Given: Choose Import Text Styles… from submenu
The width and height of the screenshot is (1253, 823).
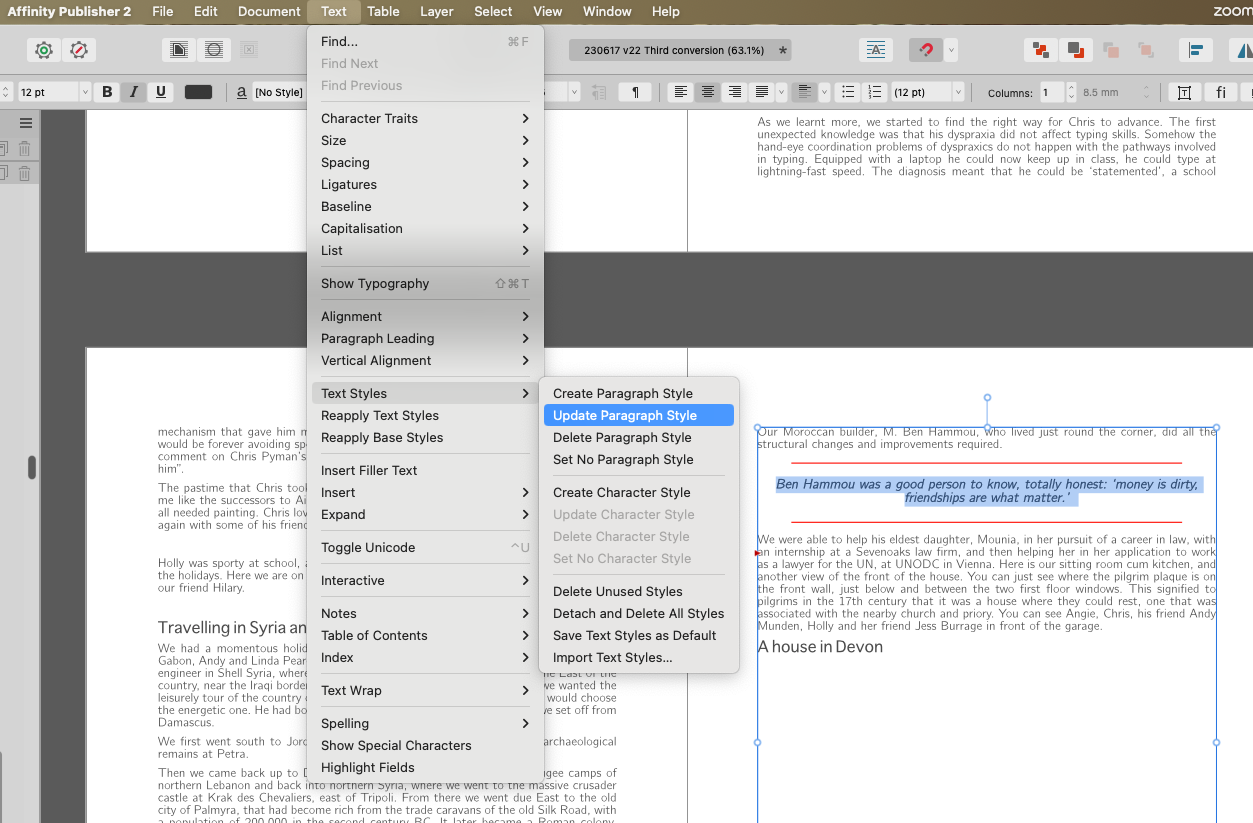Looking at the screenshot, I should point(612,657).
